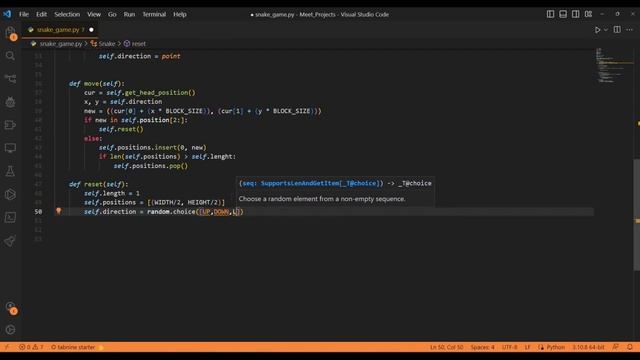Click the lightbulb quick-fix icon on line 50
This screenshot has width=640, height=360.
tap(58, 211)
